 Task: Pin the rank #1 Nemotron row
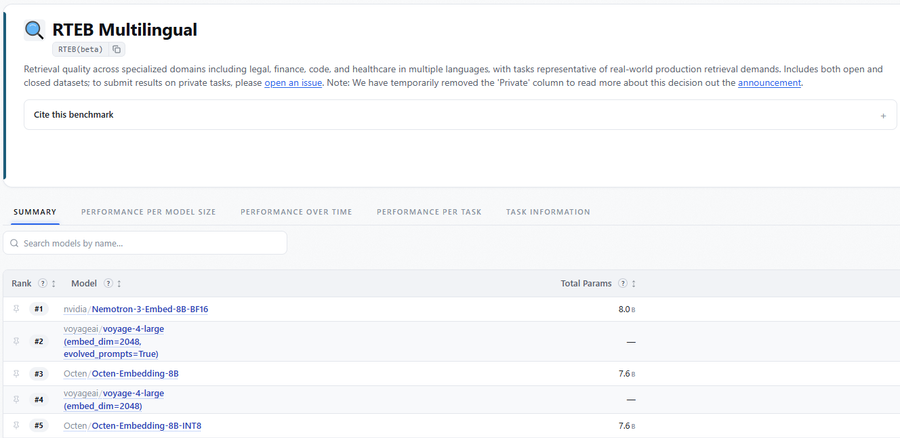pyautogui.click(x=16, y=309)
